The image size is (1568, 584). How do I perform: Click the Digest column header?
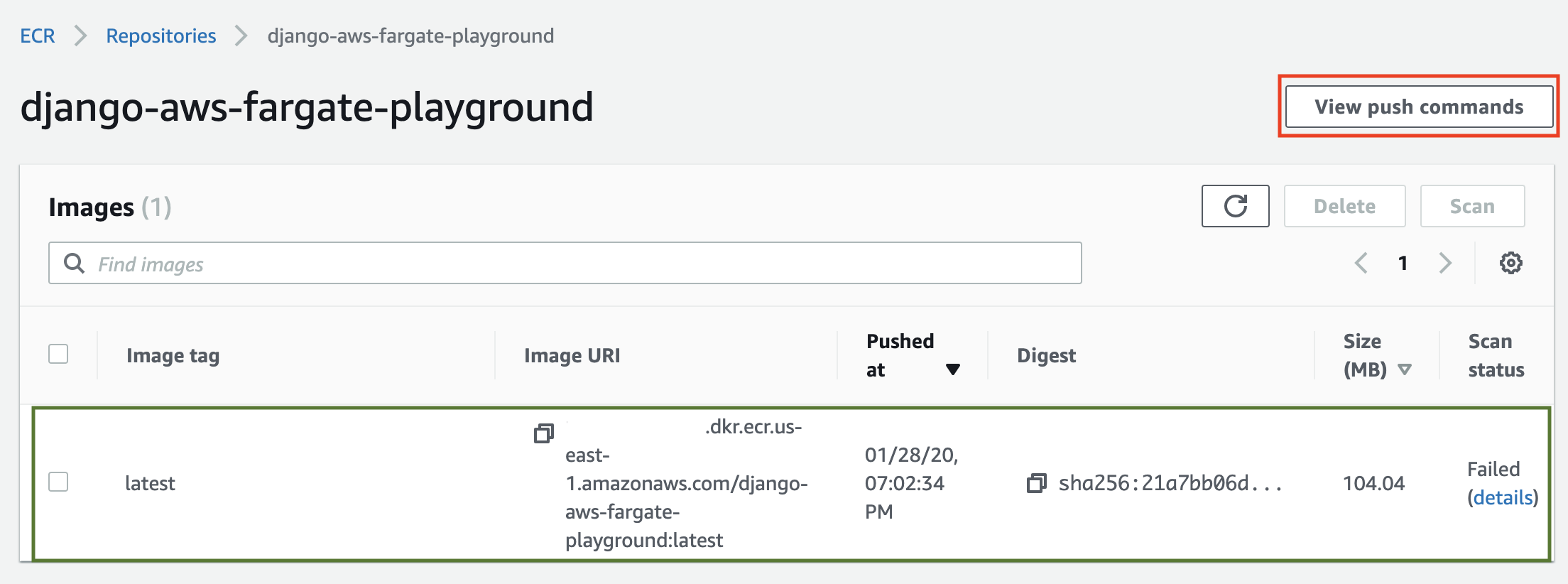coord(1046,355)
